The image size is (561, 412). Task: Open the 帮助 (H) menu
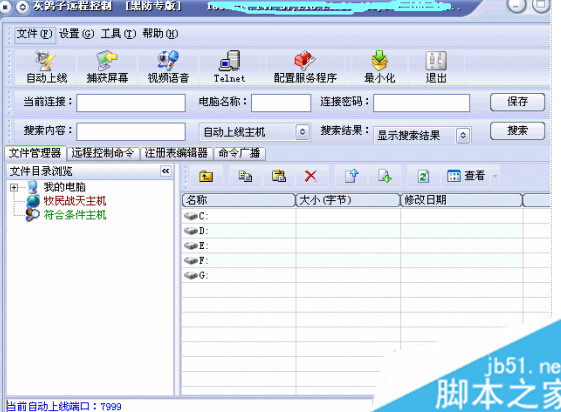point(160,34)
